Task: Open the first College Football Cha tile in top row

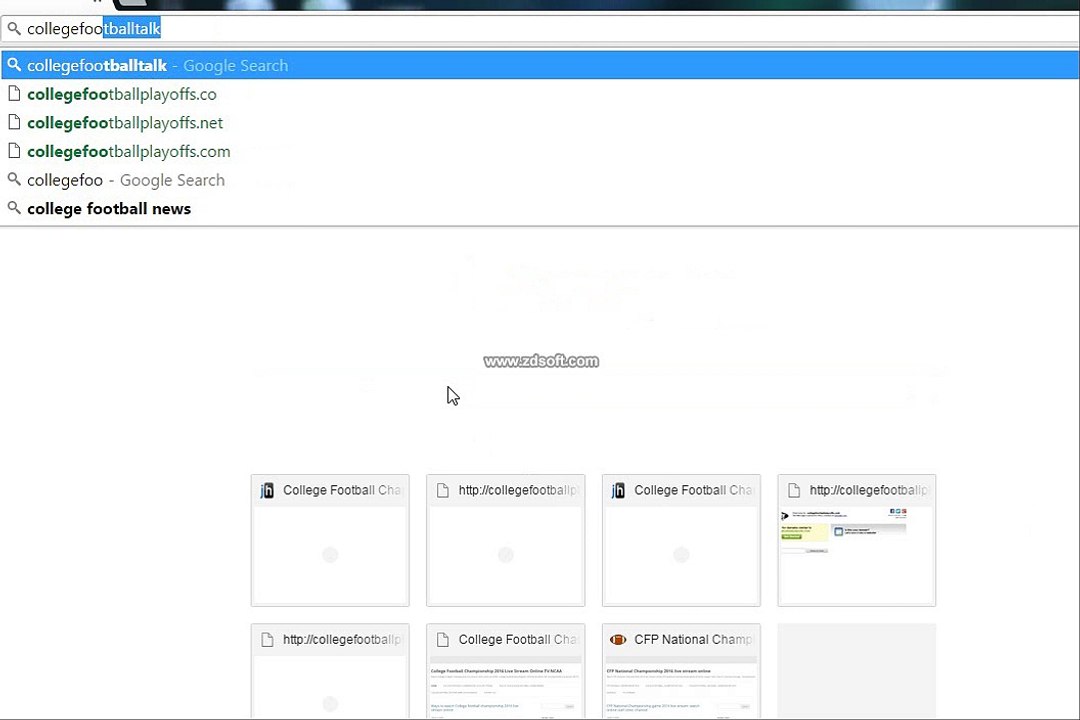Action: (330, 540)
